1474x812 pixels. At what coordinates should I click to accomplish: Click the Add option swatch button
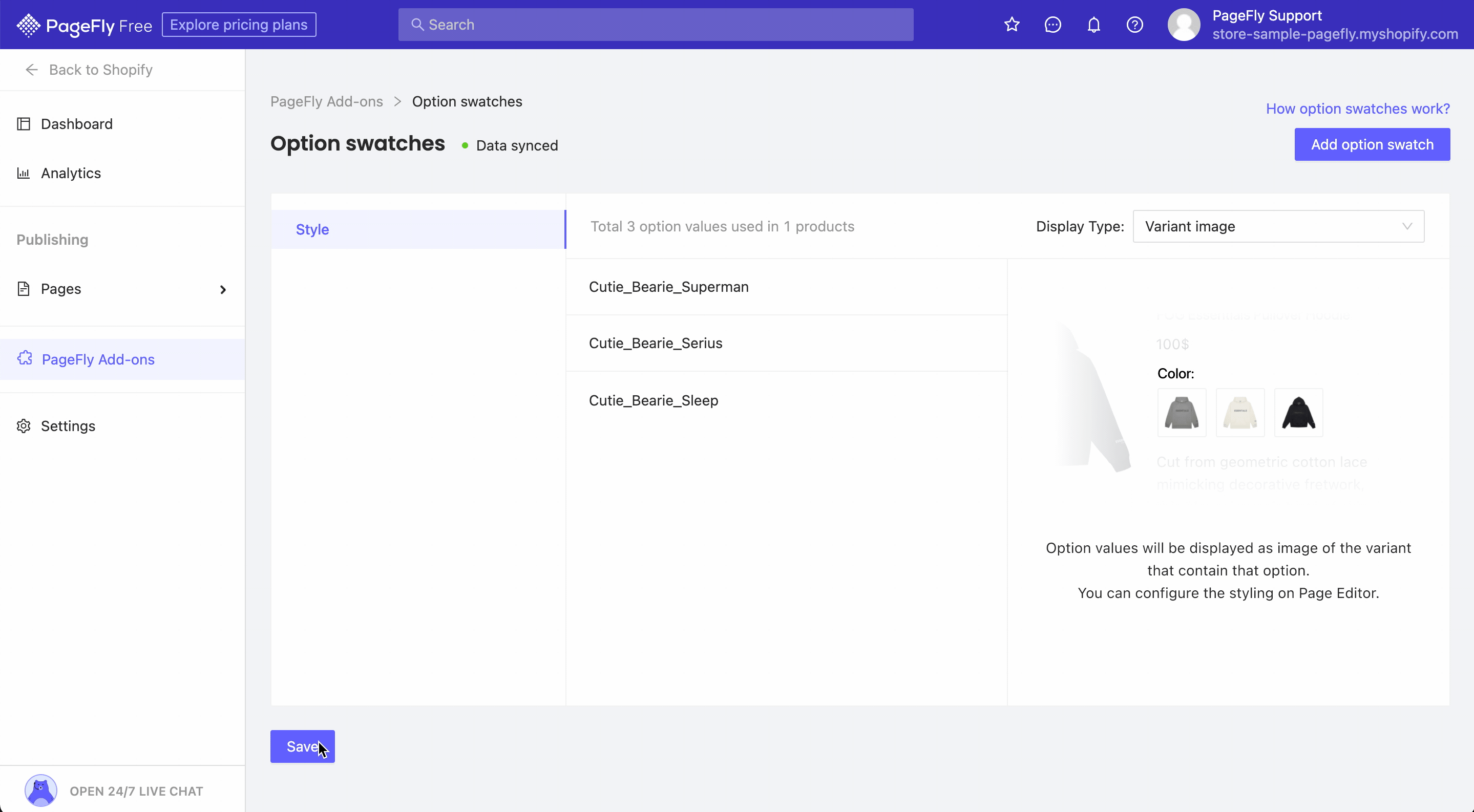click(x=1372, y=144)
